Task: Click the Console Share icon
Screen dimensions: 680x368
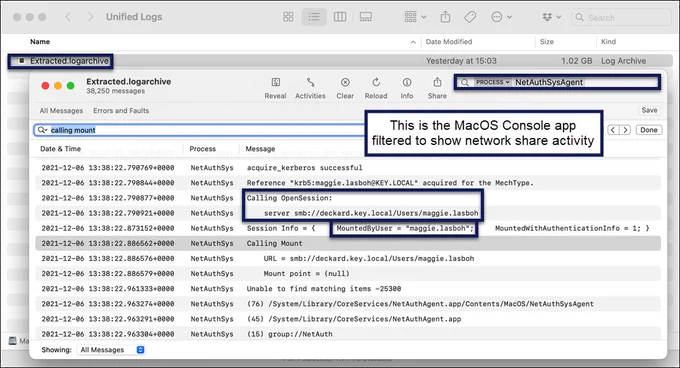Action: point(437,82)
